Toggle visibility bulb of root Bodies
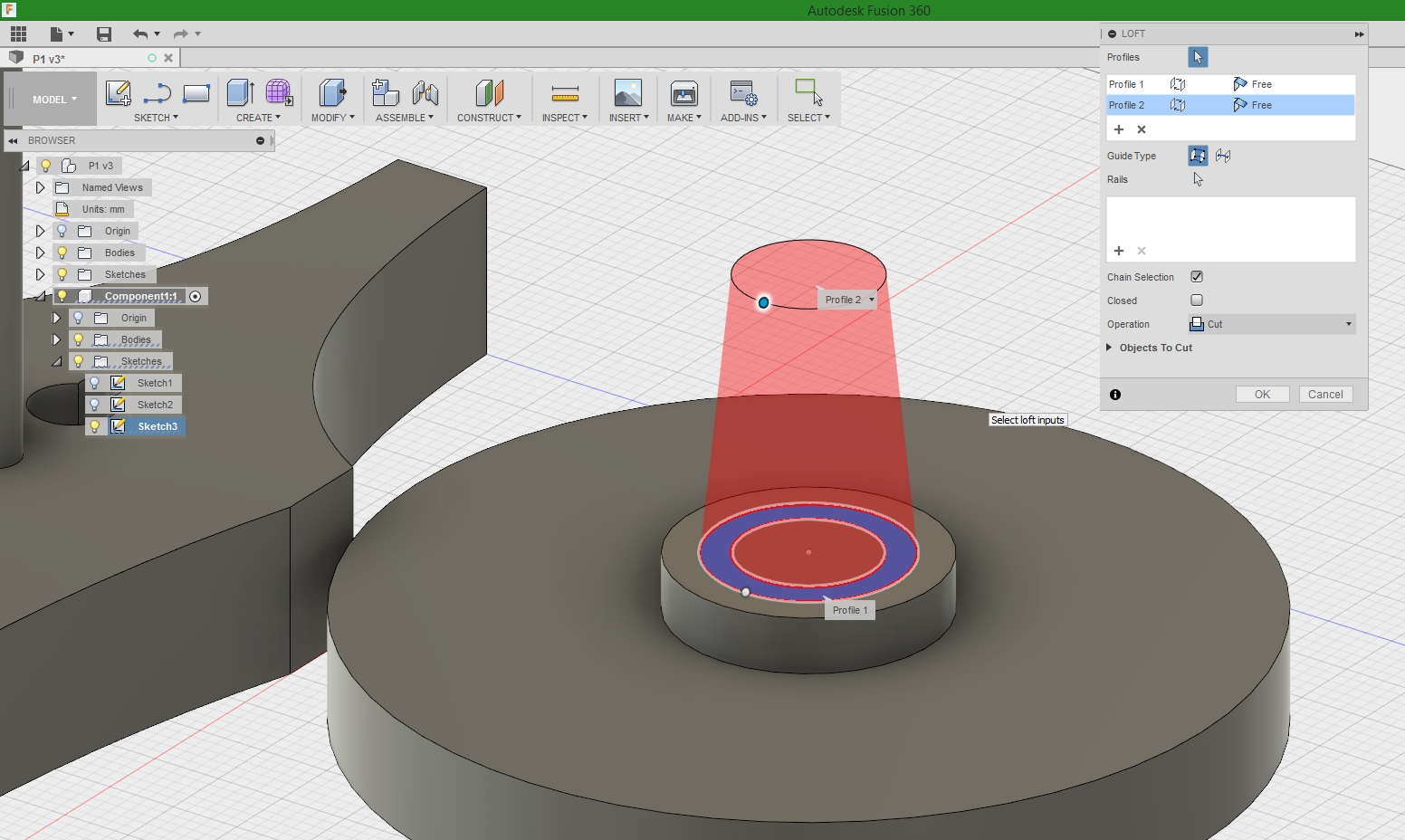 tap(62, 253)
